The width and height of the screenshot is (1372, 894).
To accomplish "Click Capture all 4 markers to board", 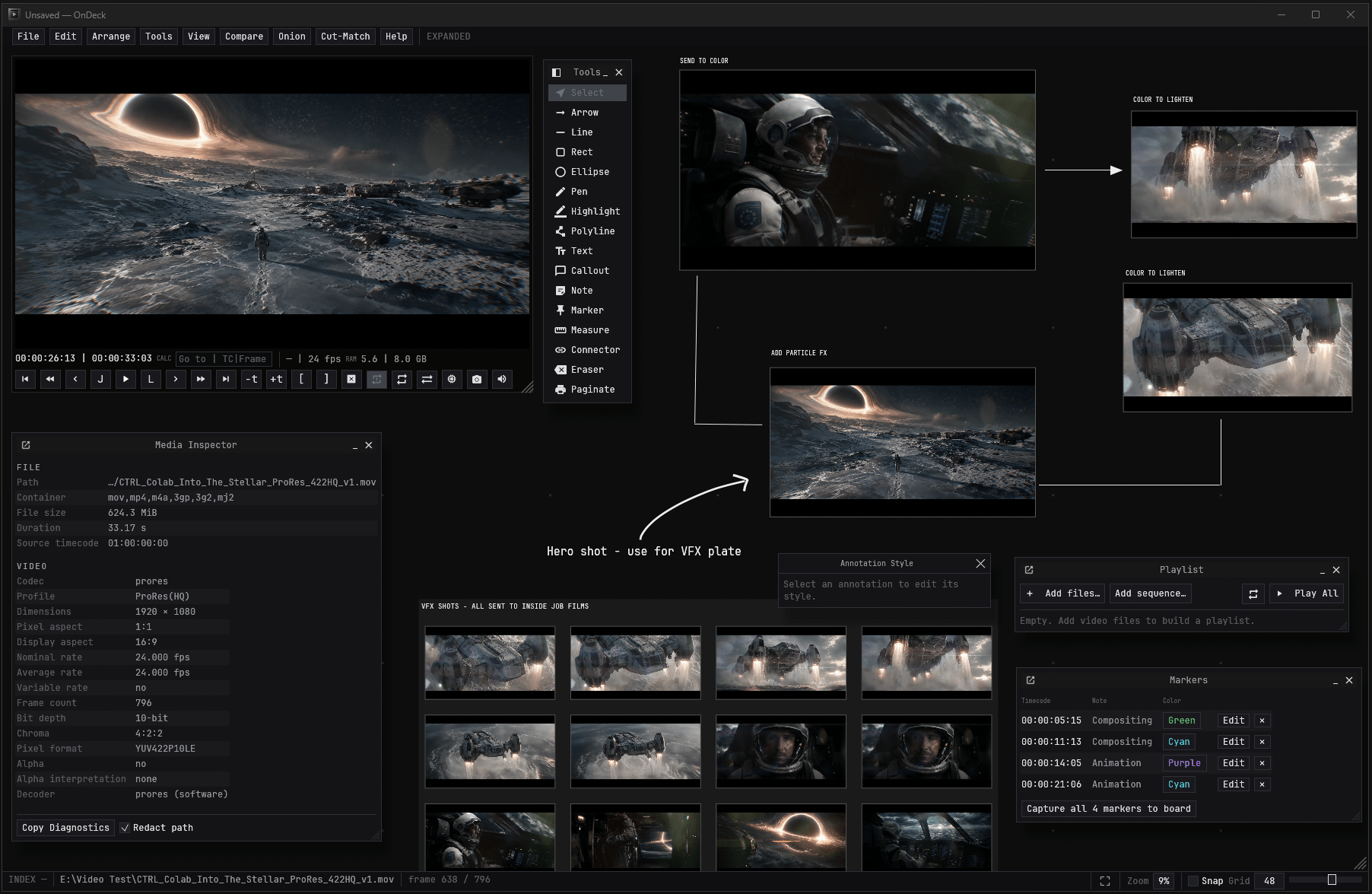I will [1109, 809].
